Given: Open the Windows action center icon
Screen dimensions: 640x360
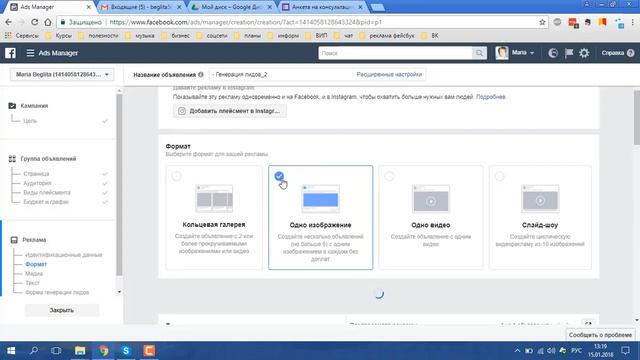Looking at the screenshot, I should point(625,351).
